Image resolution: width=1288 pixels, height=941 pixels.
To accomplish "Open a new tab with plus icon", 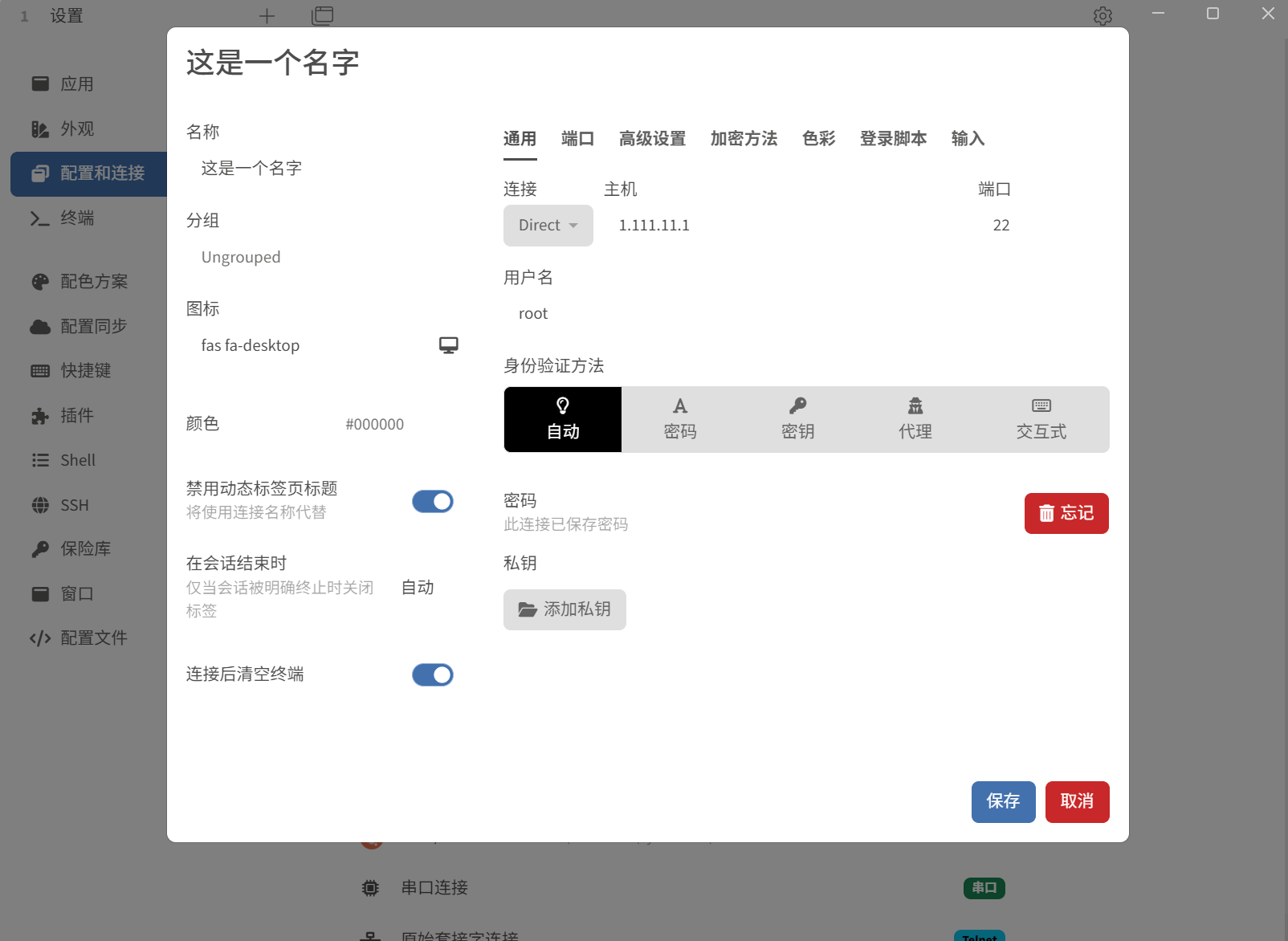I will click(x=267, y=15).
